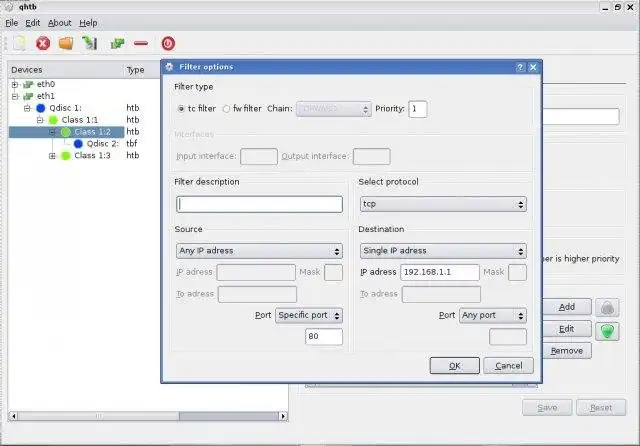Click the grey icon button beside Add
The image size is (640, 446).
607,308
